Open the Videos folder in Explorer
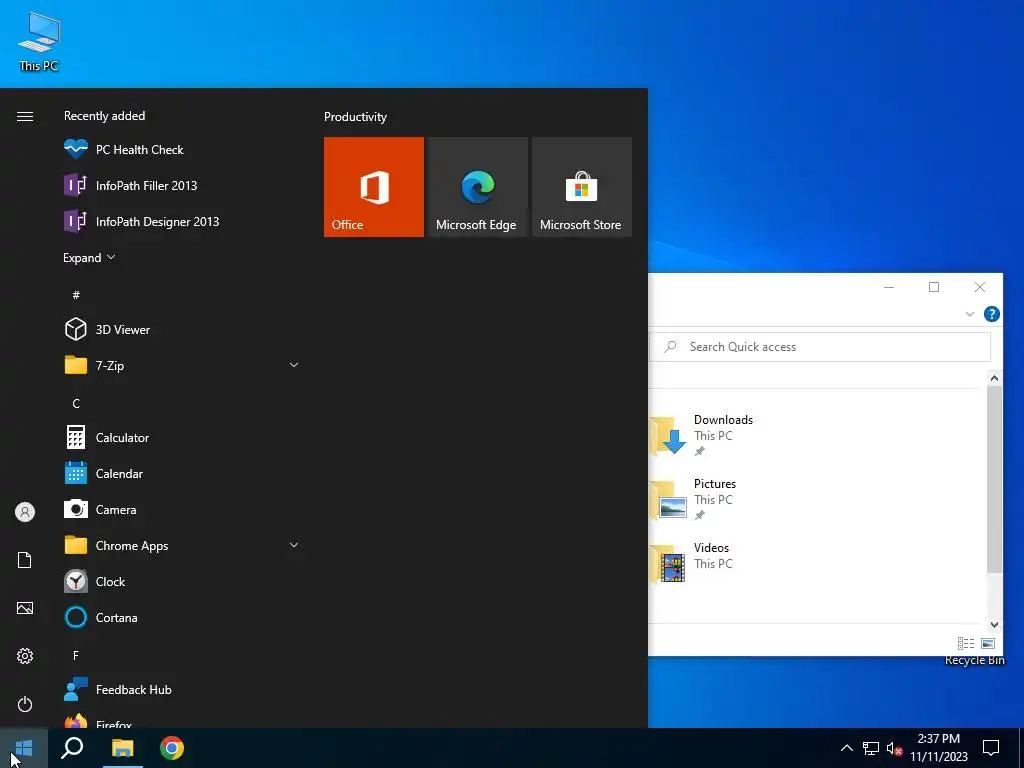The height and width of the screenshot is (768, 1024). (x=692, y=563)
